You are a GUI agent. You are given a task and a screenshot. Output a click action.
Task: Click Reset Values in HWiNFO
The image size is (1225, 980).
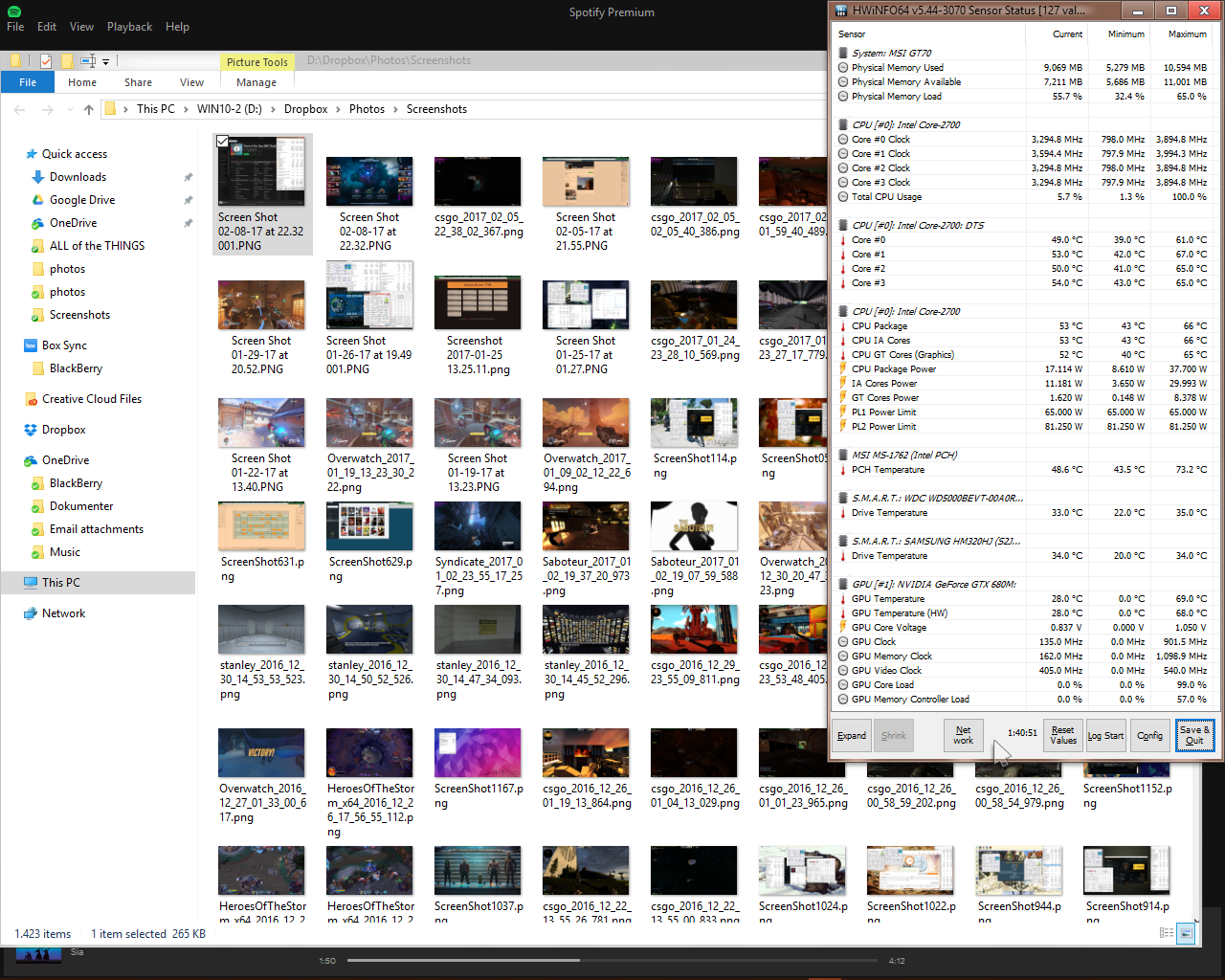point(1063,736)
